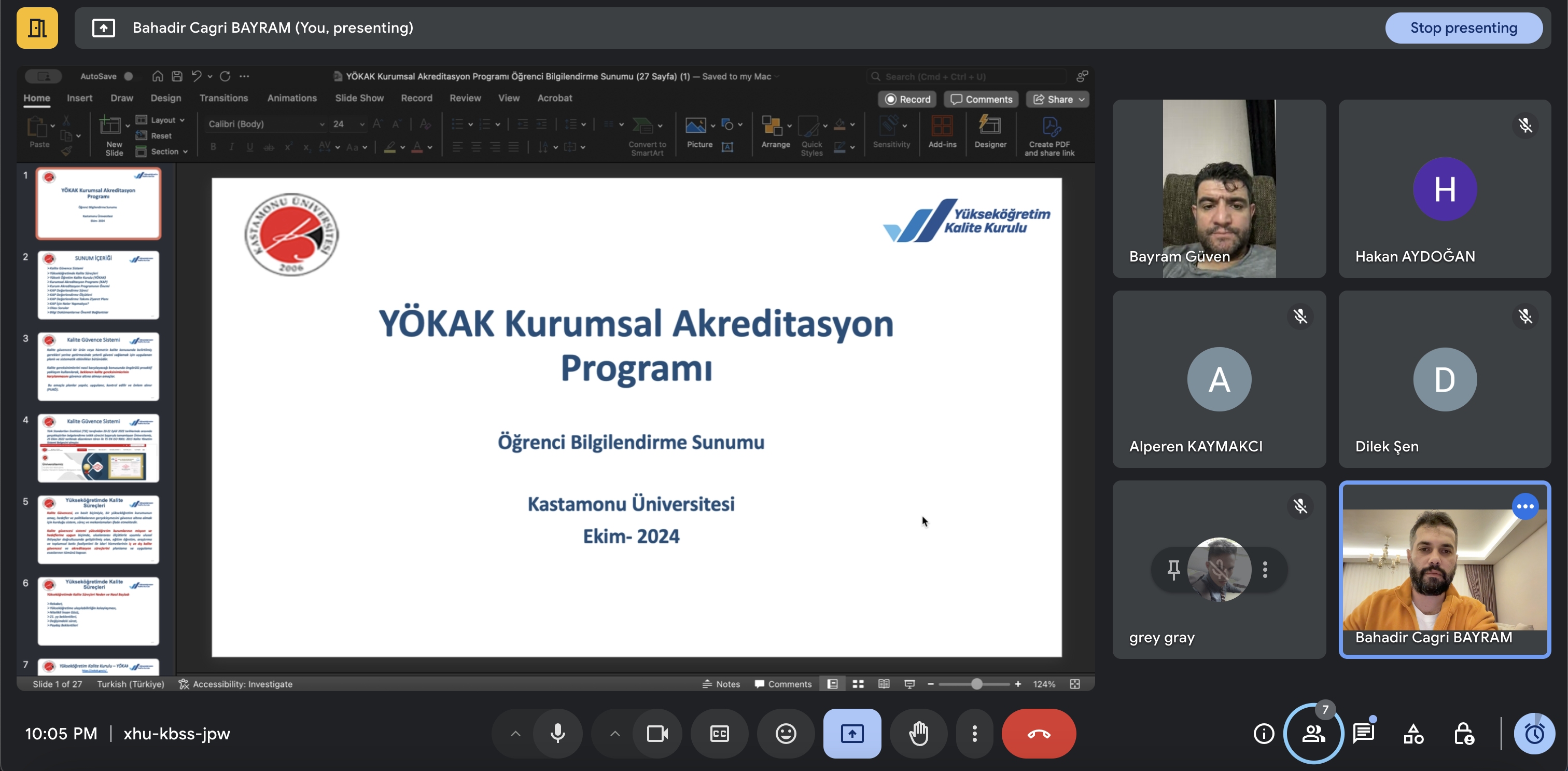Switch to the Transitions tab
The image size is (1568, 771).
pos(223,98)
